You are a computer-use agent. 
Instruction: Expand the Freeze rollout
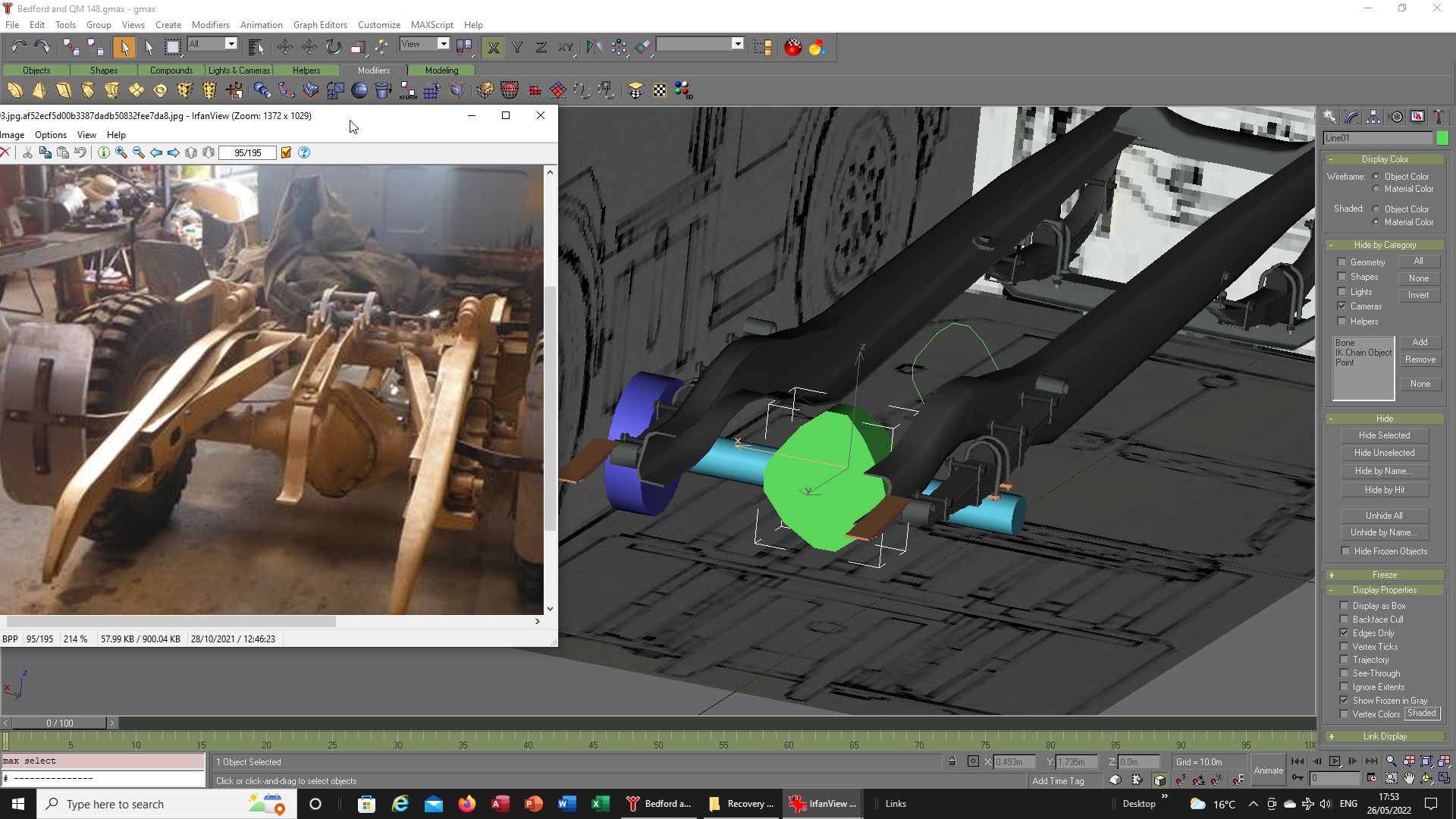point(1384,575)
